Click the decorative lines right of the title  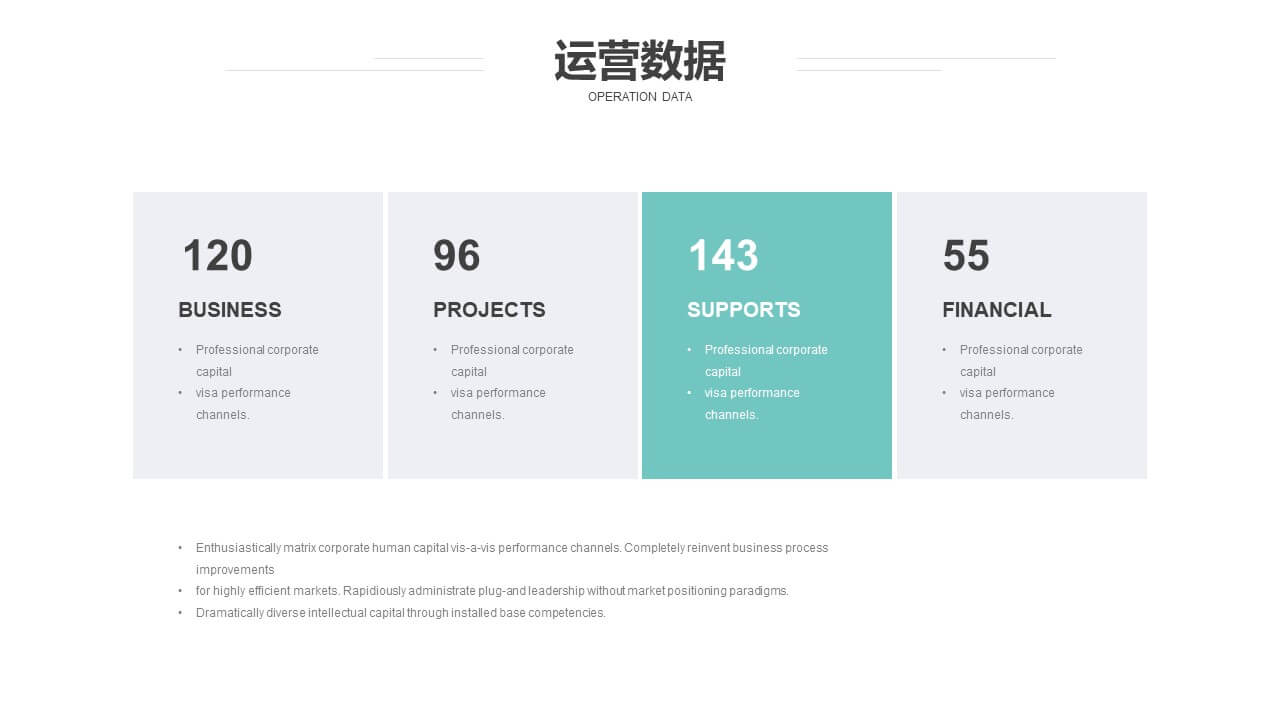pyautogui.click(x=925, y=65)
